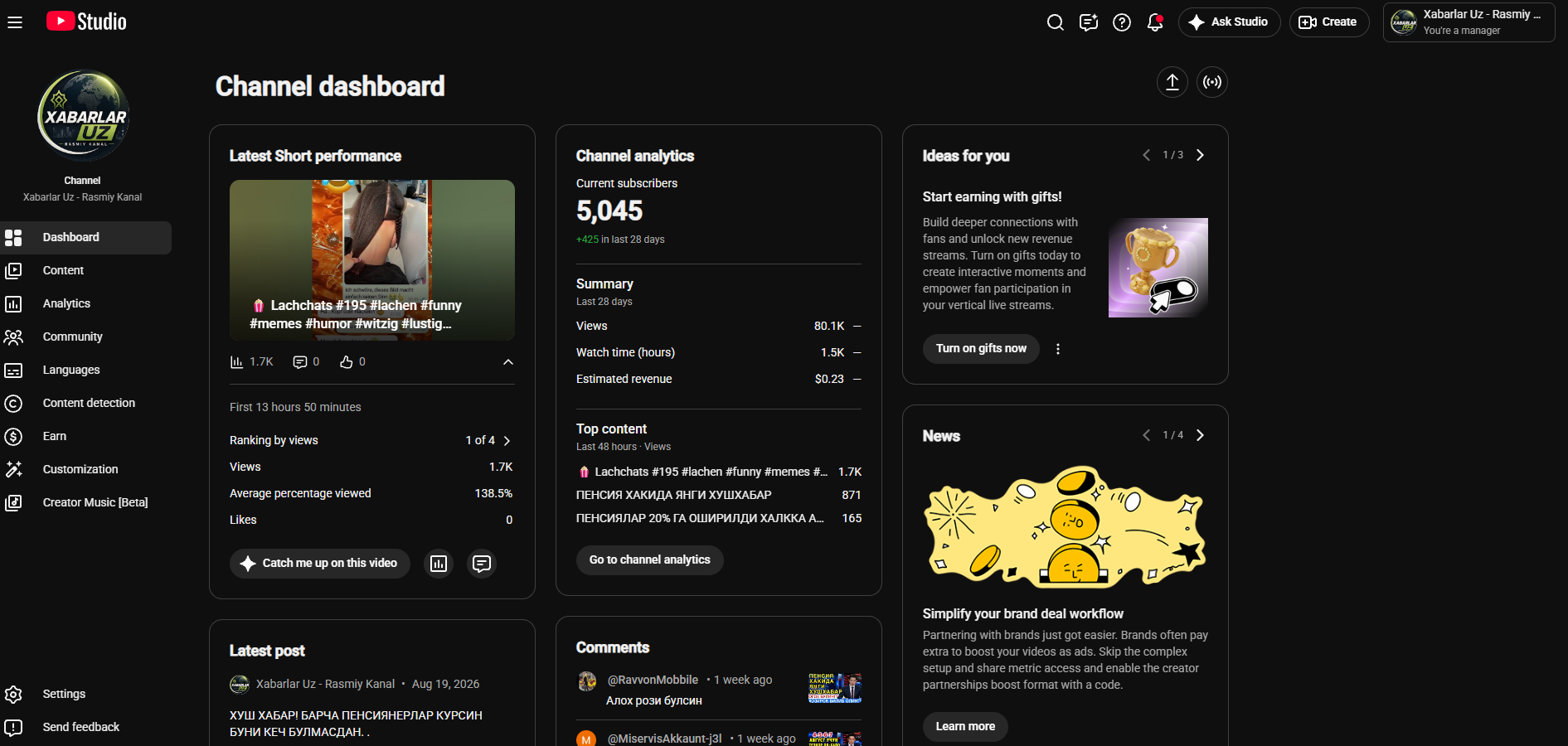Click the YouTube Studio logo

(86, 22)
